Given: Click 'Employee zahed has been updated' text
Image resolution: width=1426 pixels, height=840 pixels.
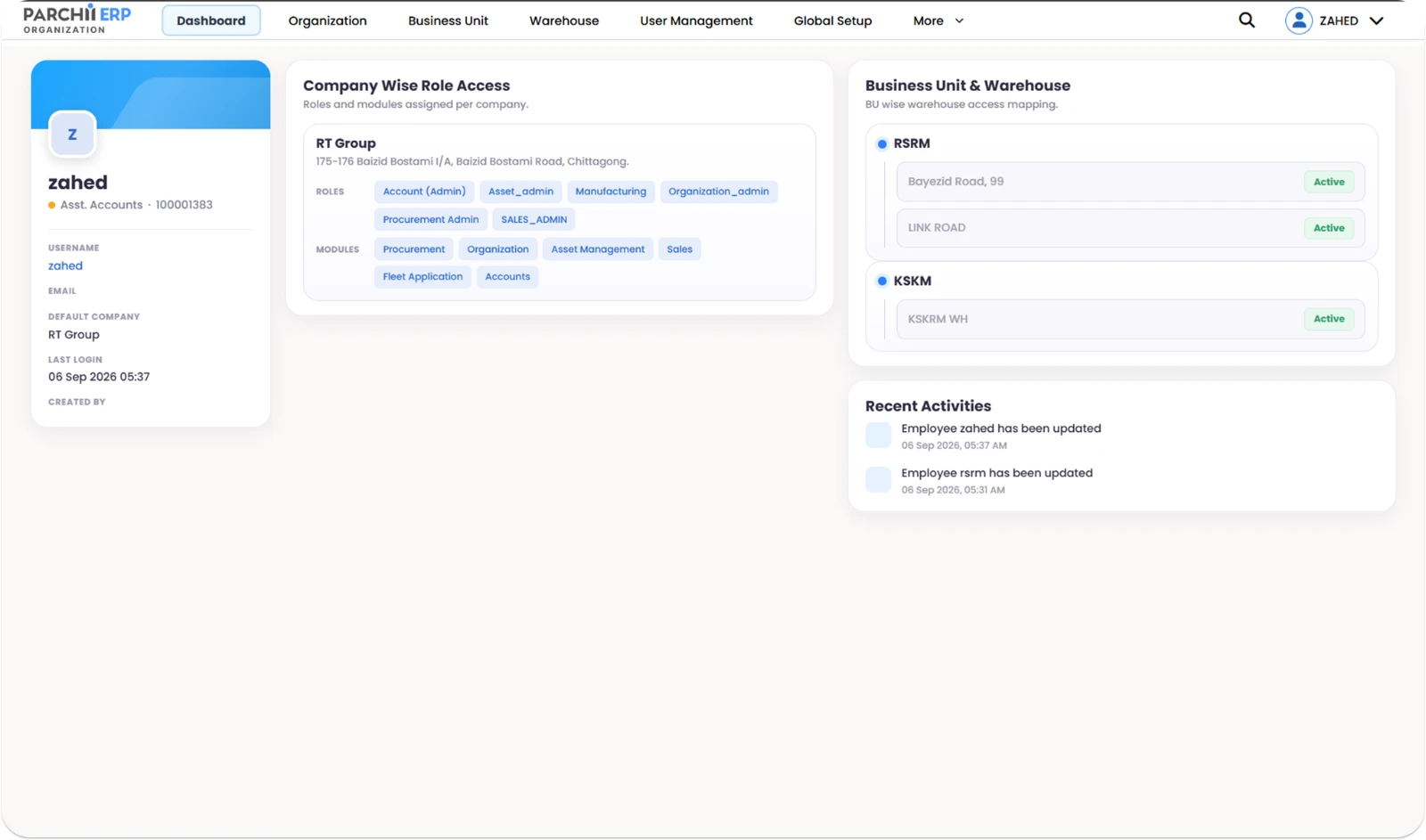Looking at the screenshot, I should tap(1001, 428).
